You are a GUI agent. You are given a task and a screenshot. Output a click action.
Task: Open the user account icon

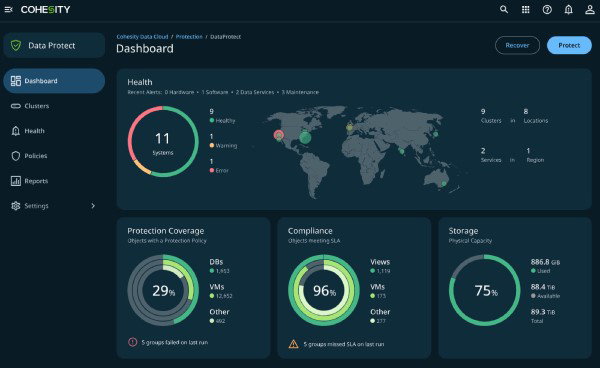tap(590, 10)
